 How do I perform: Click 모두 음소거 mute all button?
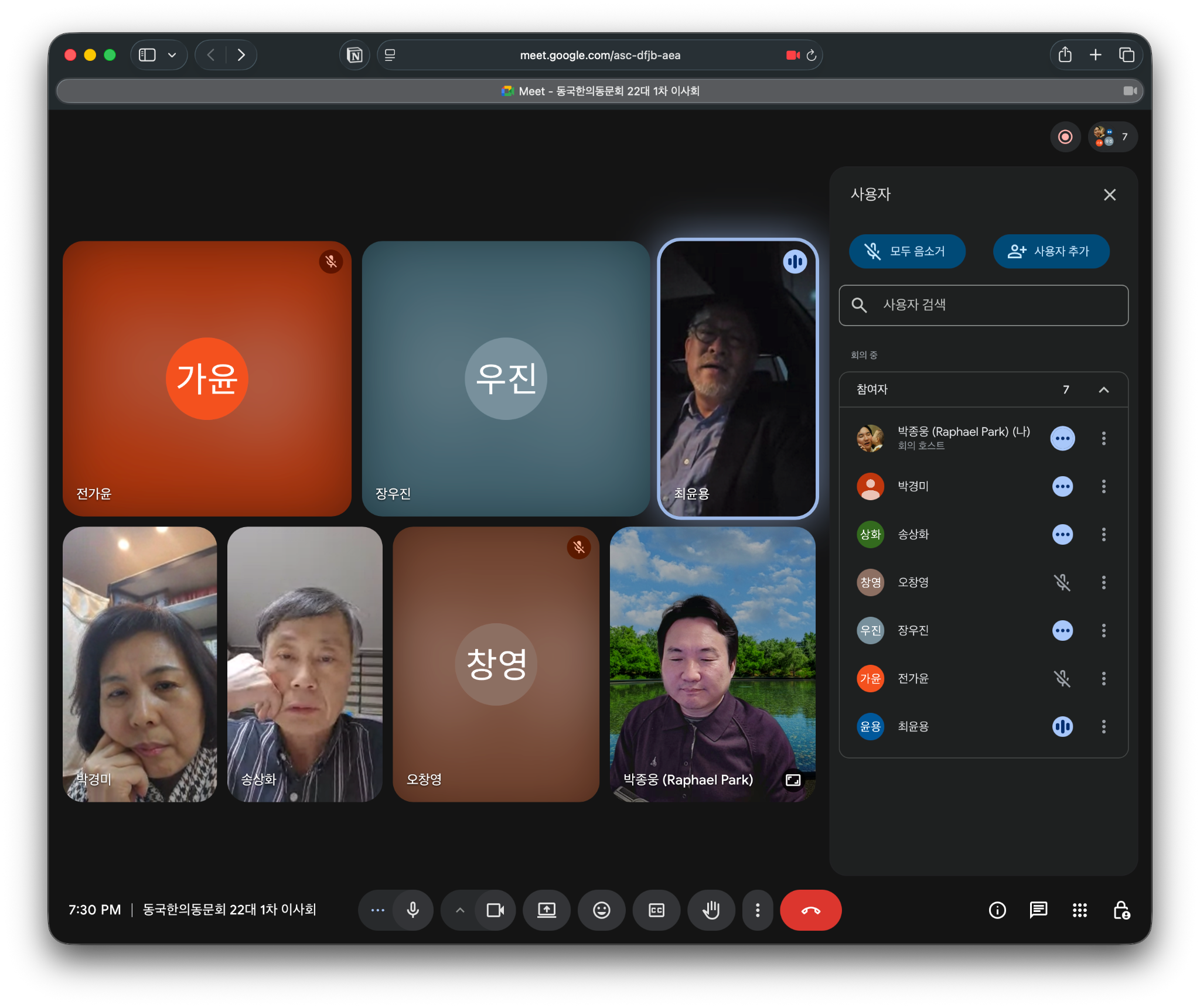coord(906,251)
